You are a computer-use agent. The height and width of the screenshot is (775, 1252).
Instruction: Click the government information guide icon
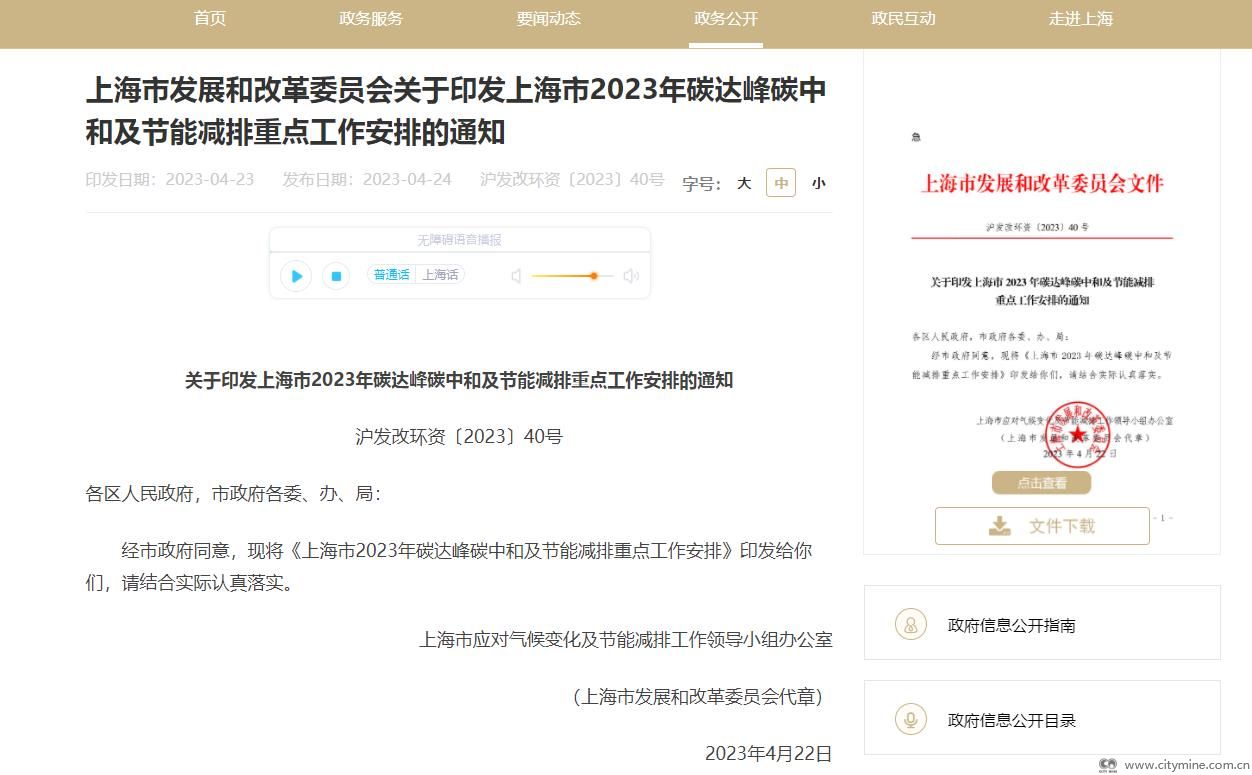(910, 625)
